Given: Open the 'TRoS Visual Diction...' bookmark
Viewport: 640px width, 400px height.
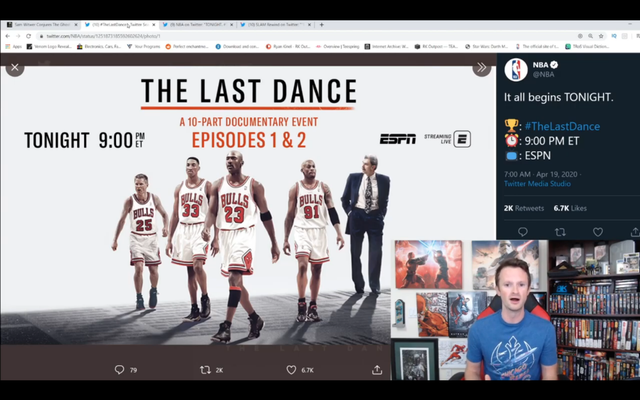Looking at the screenshot, I should (x=587, y=47).
